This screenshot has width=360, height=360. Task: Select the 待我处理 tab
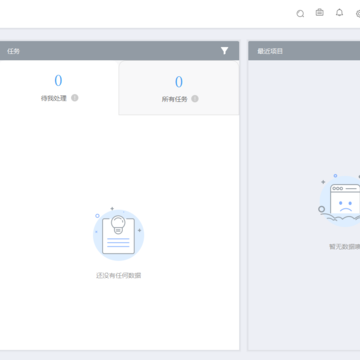pos(59,87)
